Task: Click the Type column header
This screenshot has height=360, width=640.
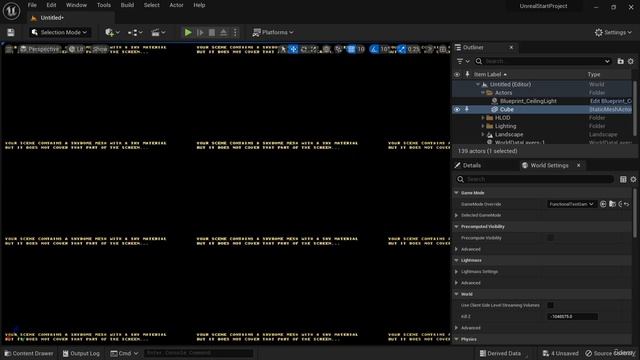Action: tap(594, 74)
